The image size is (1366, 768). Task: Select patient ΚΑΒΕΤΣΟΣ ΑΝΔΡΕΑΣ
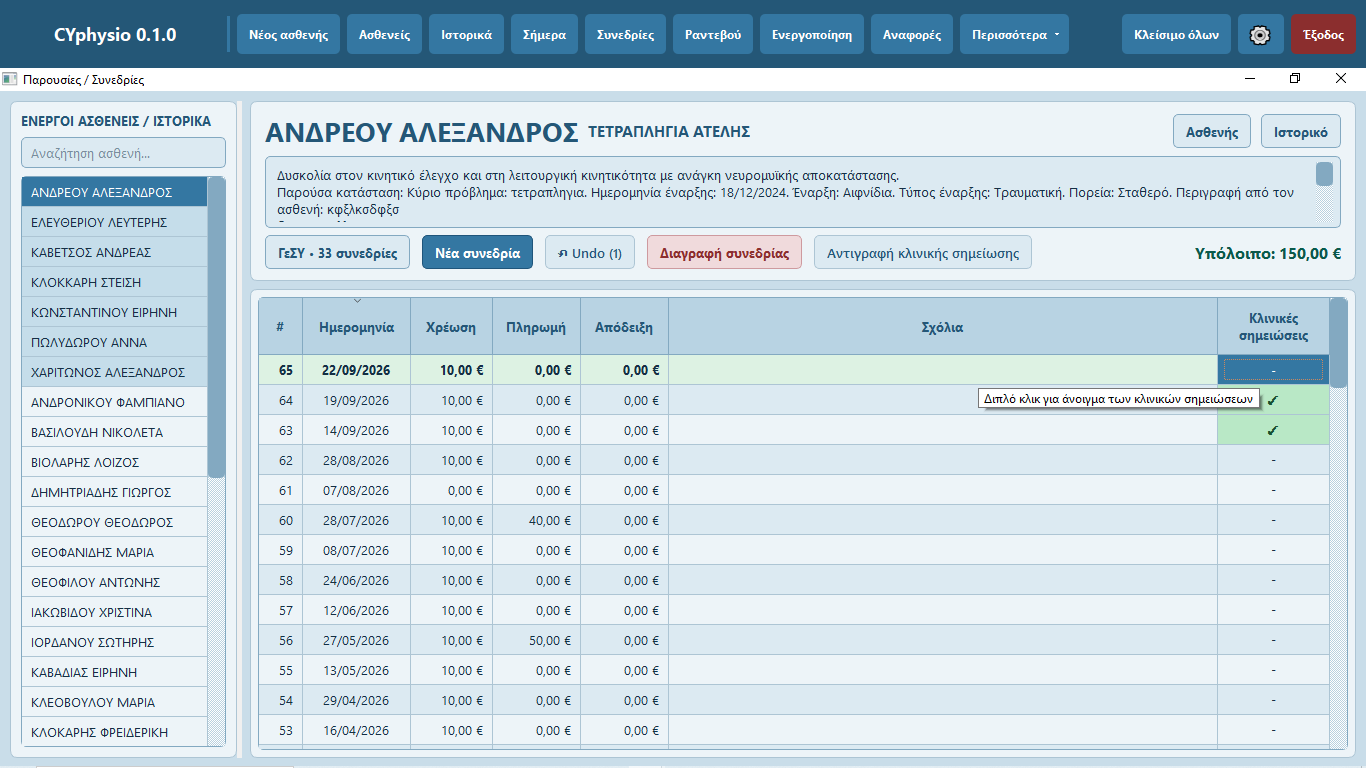point(114,252)
